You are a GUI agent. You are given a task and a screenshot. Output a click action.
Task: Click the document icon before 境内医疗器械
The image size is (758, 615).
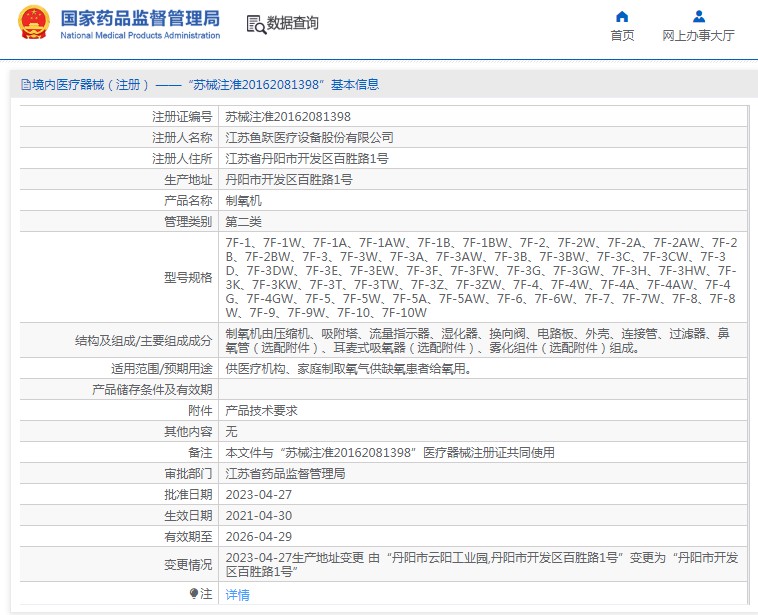(x=26, y=85)
